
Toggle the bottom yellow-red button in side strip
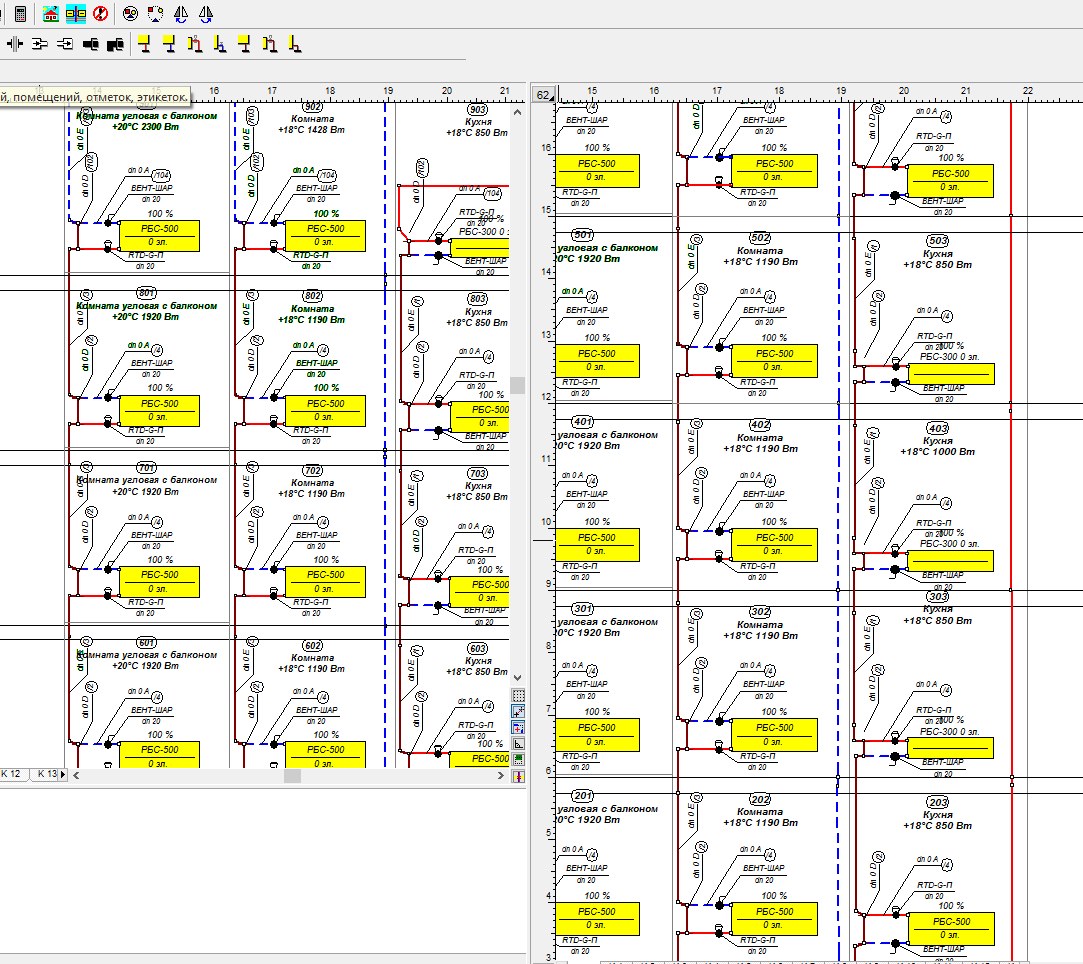click(518, 775)
